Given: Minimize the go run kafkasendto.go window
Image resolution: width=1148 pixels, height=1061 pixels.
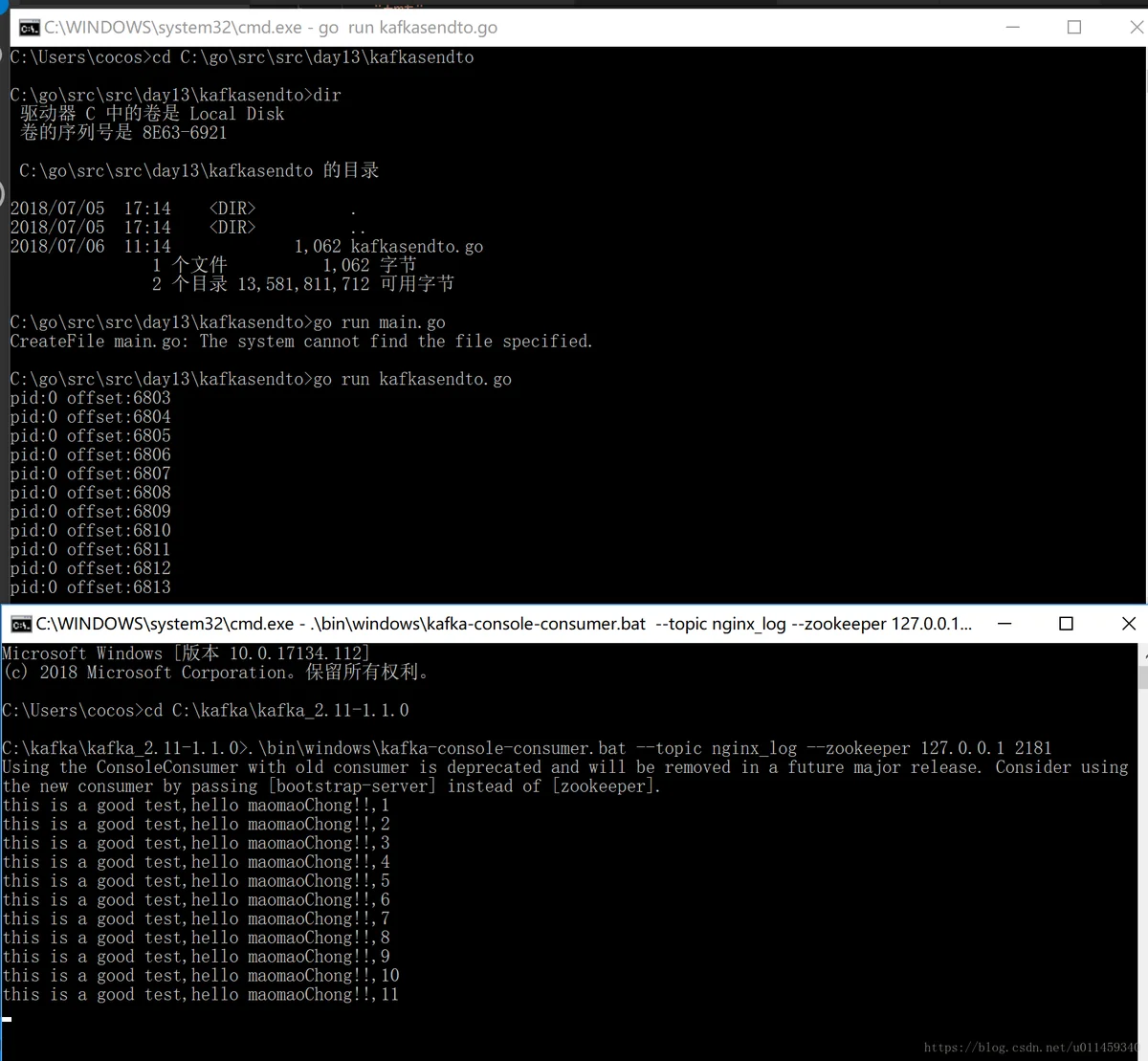Looking at the screenshot, I should click(1013, 27).
